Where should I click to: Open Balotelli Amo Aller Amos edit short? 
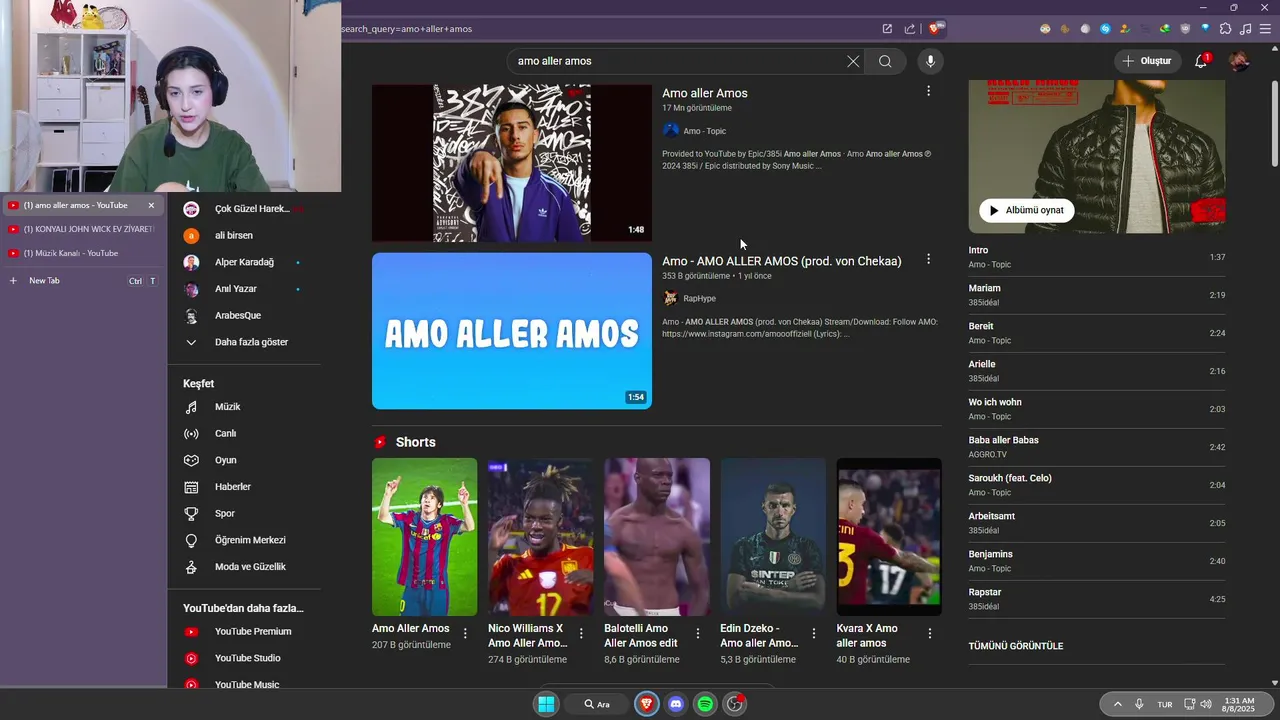(657, 537)
